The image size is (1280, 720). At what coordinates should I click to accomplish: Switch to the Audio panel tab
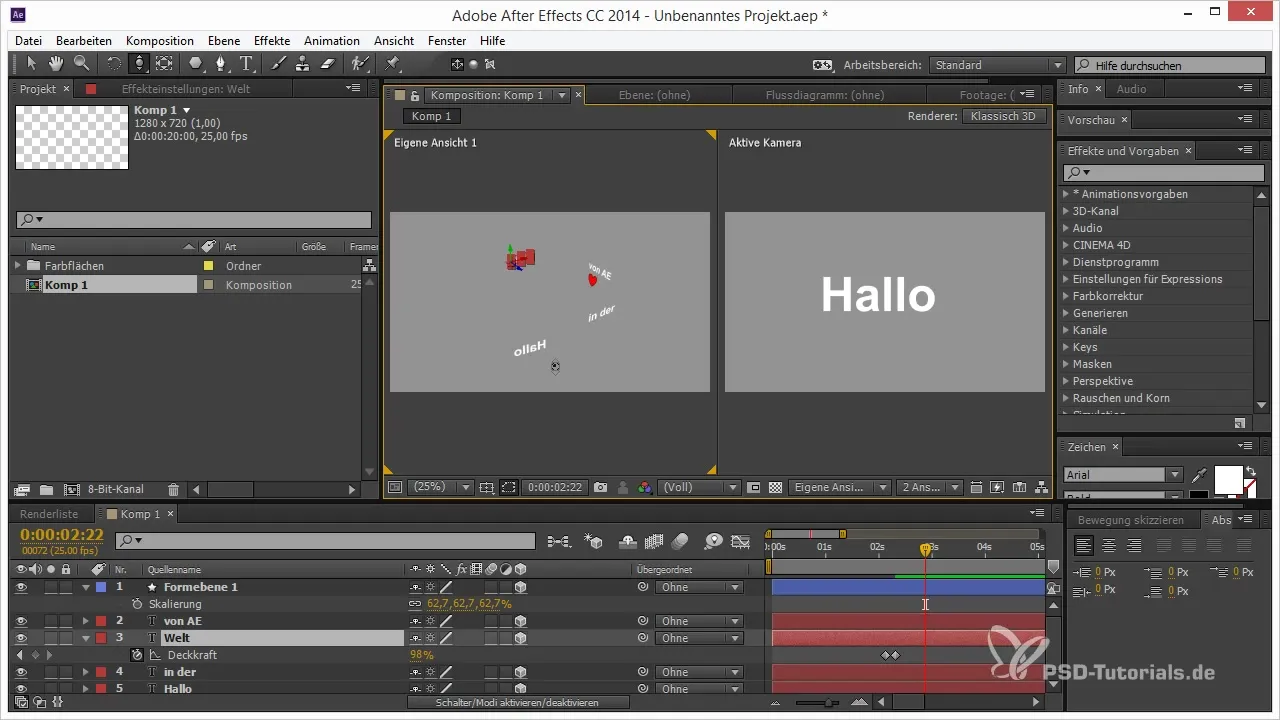[1131, 89]
